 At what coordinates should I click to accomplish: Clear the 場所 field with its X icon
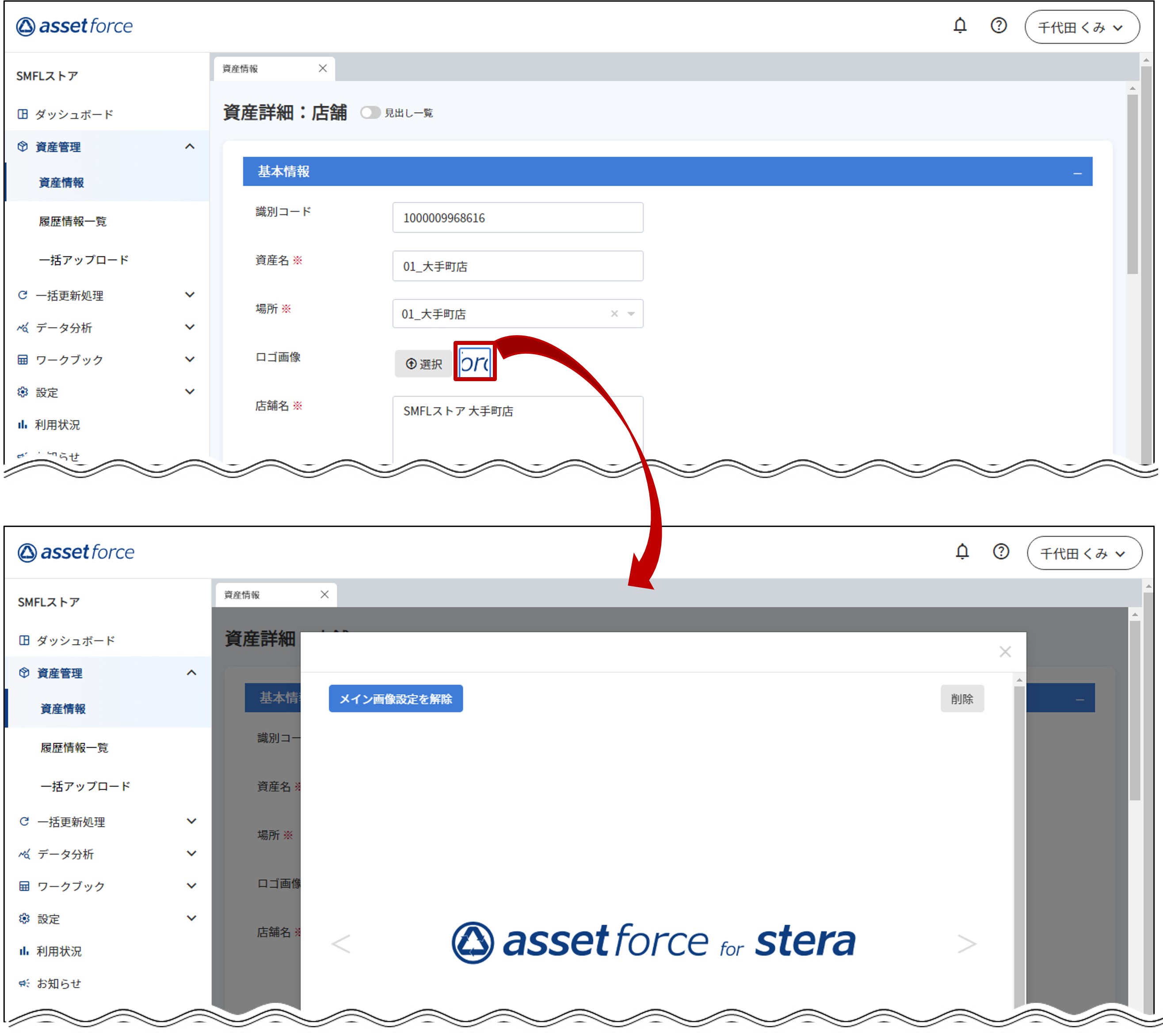pyautogui.click(x=614, y=313)
